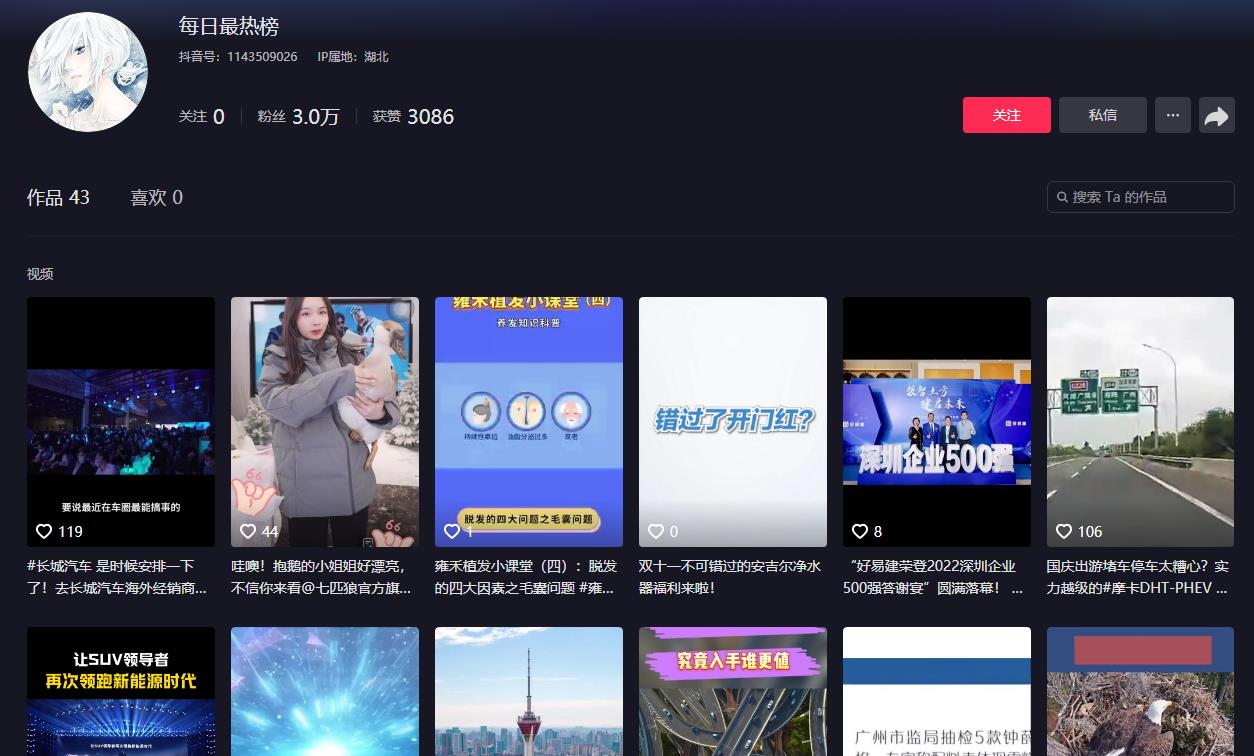This screenshot has height=756, width=1254.
Task: Click the heart icon on 雍禾植发 video
Action: [452, 531]
